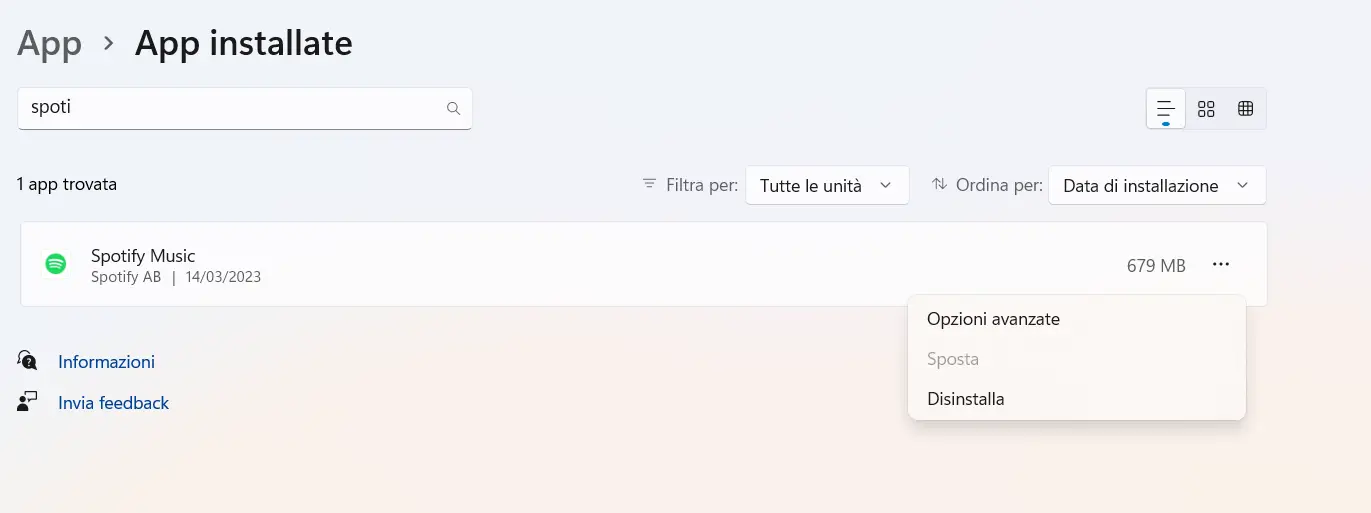Expand the Data di installazione sort dropdown
This screenshot has height=513, width=1371.
[x=1156, y=186]
